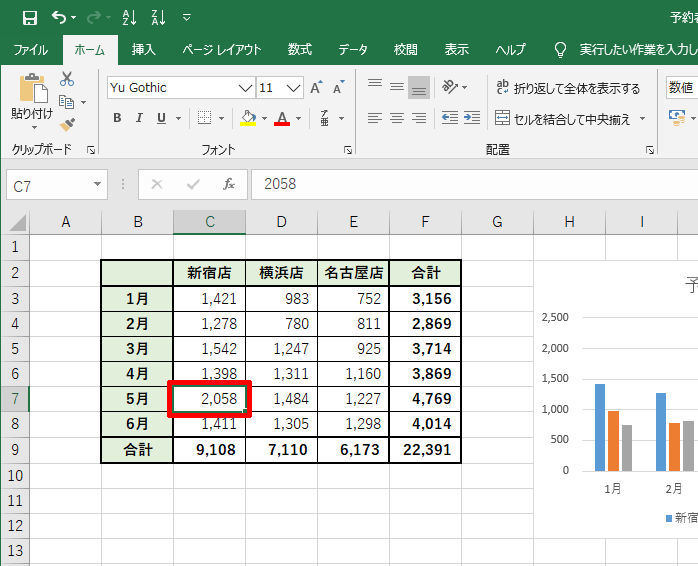Select column D header

click(281, 222)
